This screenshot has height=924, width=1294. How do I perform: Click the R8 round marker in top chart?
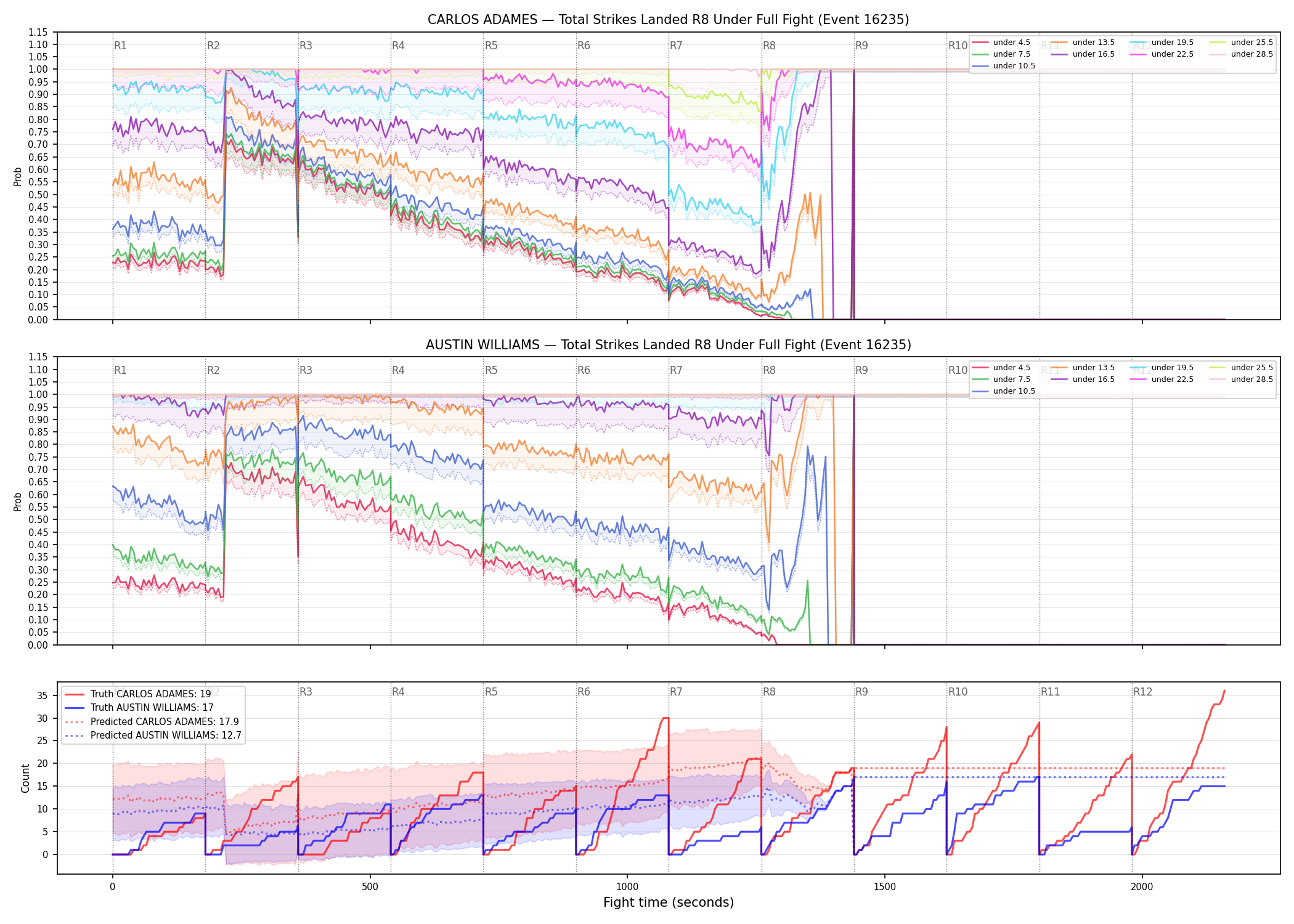tap(769, 46)
